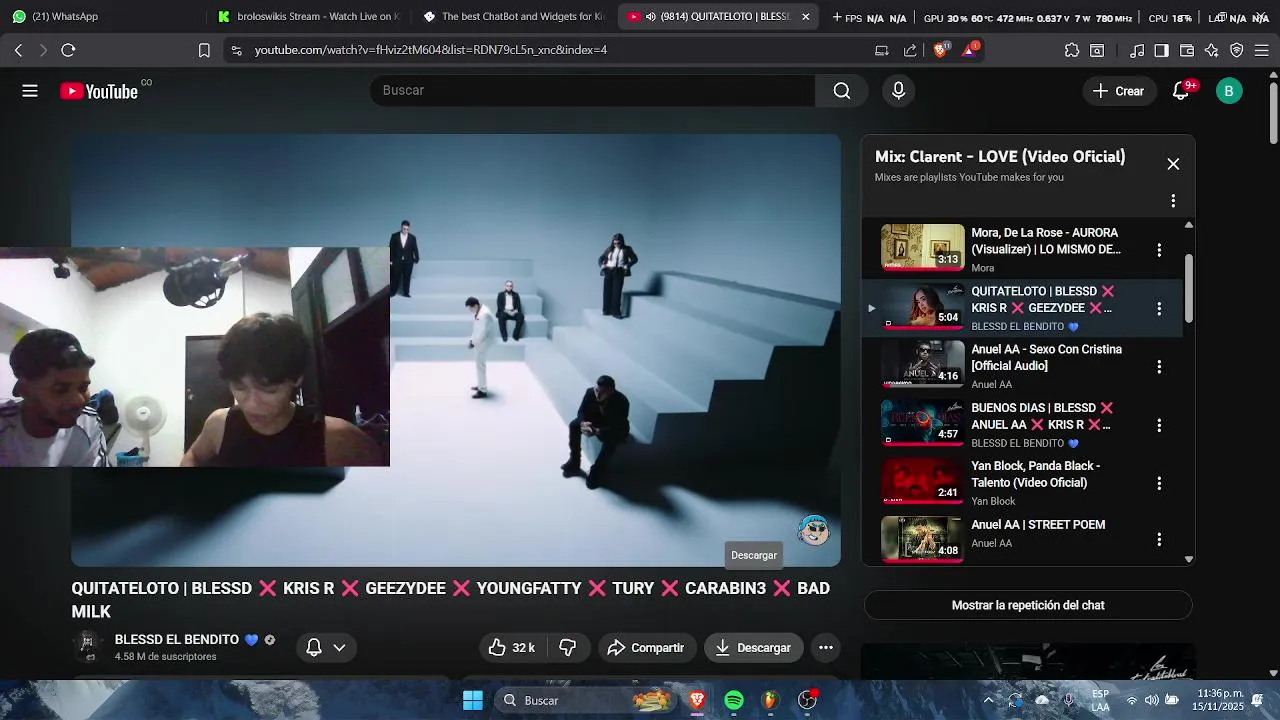Play Yan Block Talento thumbnail
The image size is (1280, 720).
pos(922,481)
